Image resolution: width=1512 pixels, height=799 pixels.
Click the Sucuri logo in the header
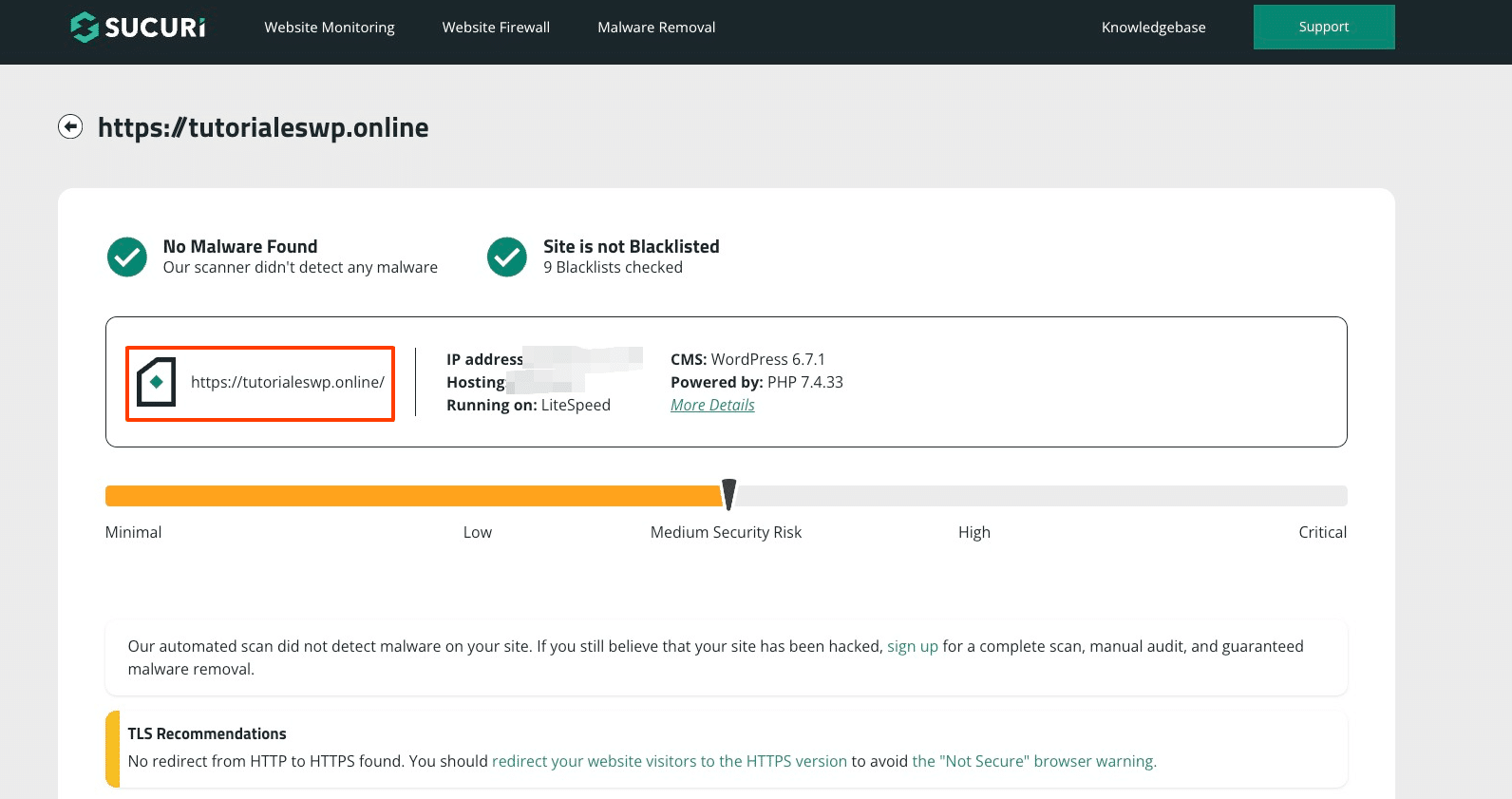139,28
